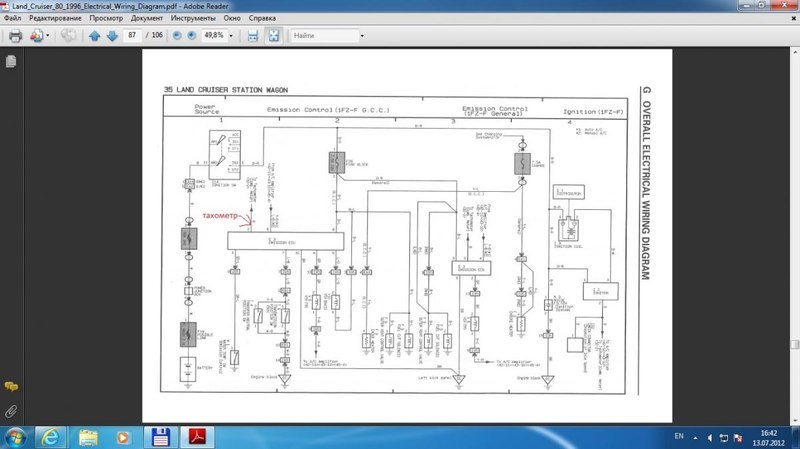Open the Attachments paperclip panel icon
The width and height of the screenshot is (800, 449).
(11, 411)
